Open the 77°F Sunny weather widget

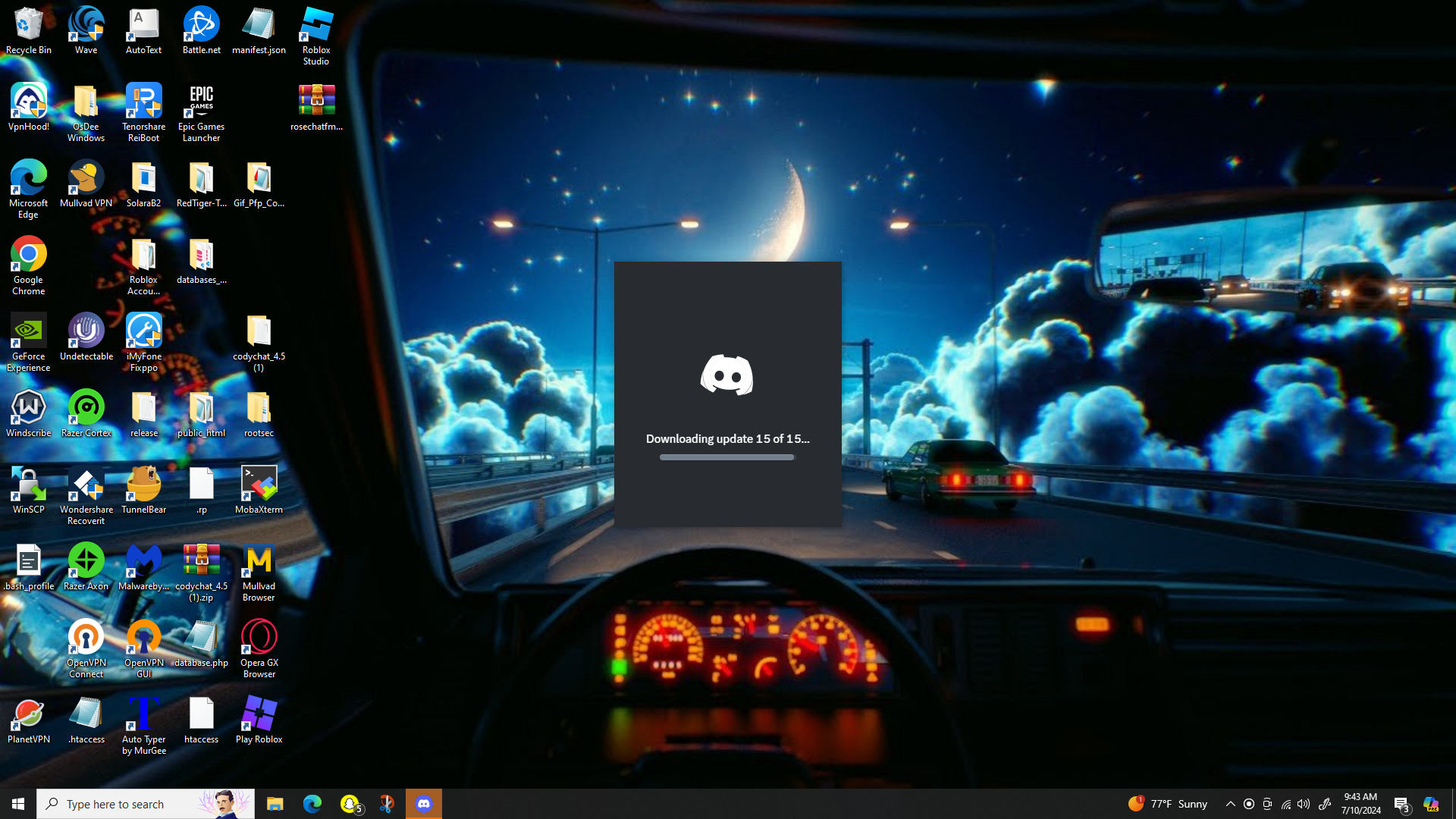point(1168,804)
